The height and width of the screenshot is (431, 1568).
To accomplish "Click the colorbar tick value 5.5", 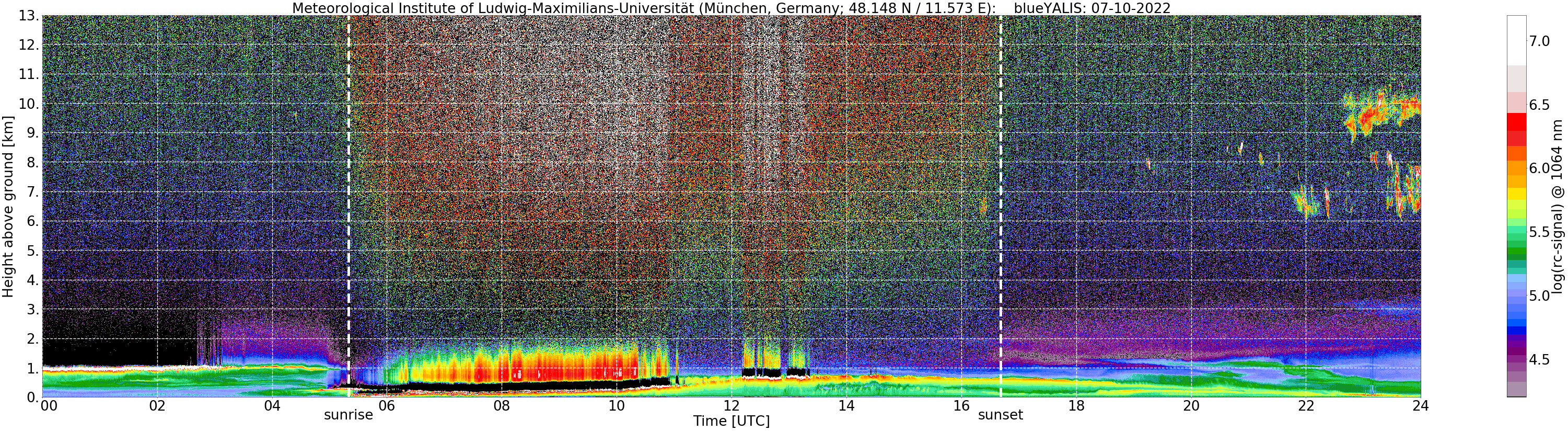I will (1539, 232).
